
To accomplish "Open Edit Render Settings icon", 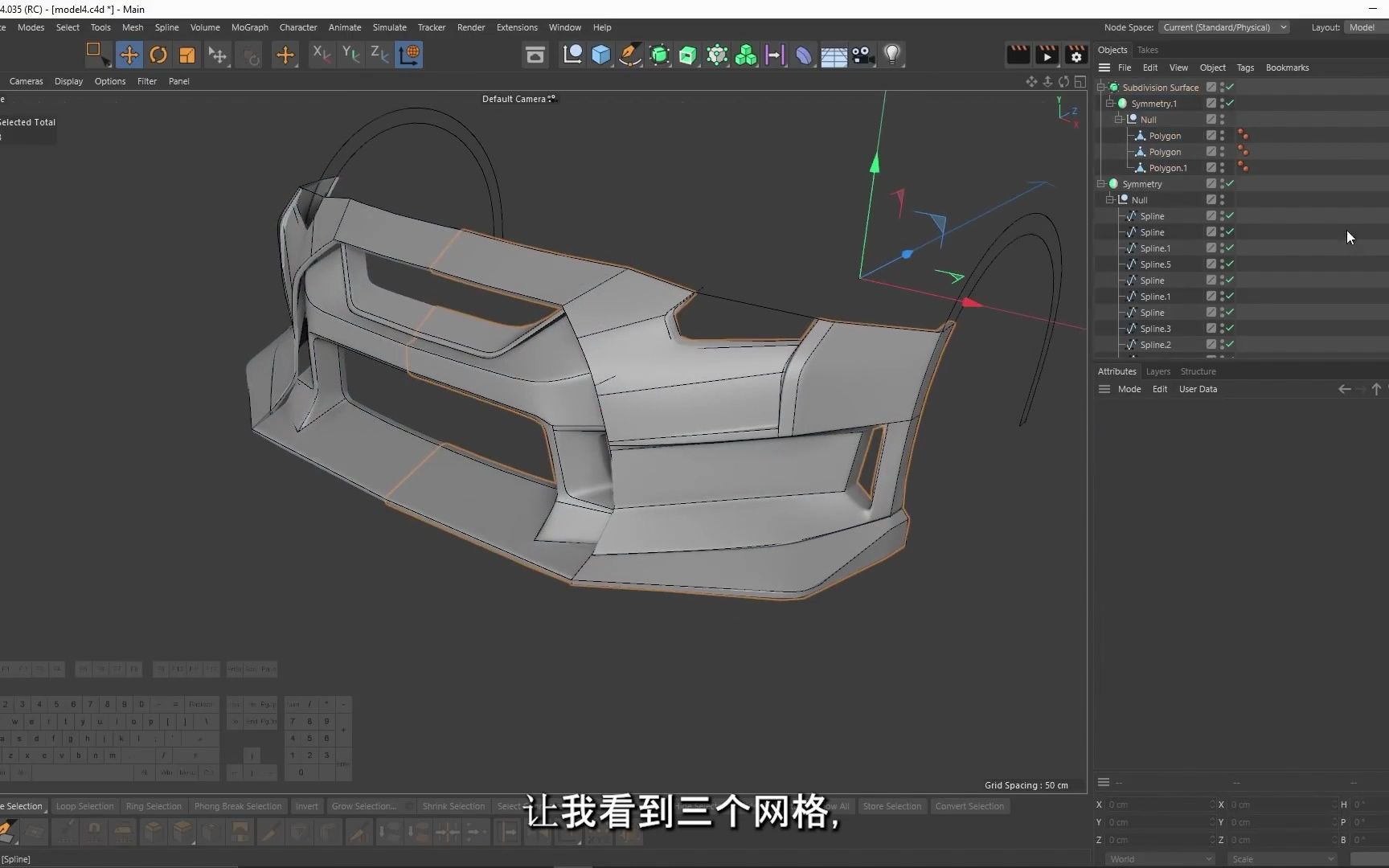I will point(1076,55).
